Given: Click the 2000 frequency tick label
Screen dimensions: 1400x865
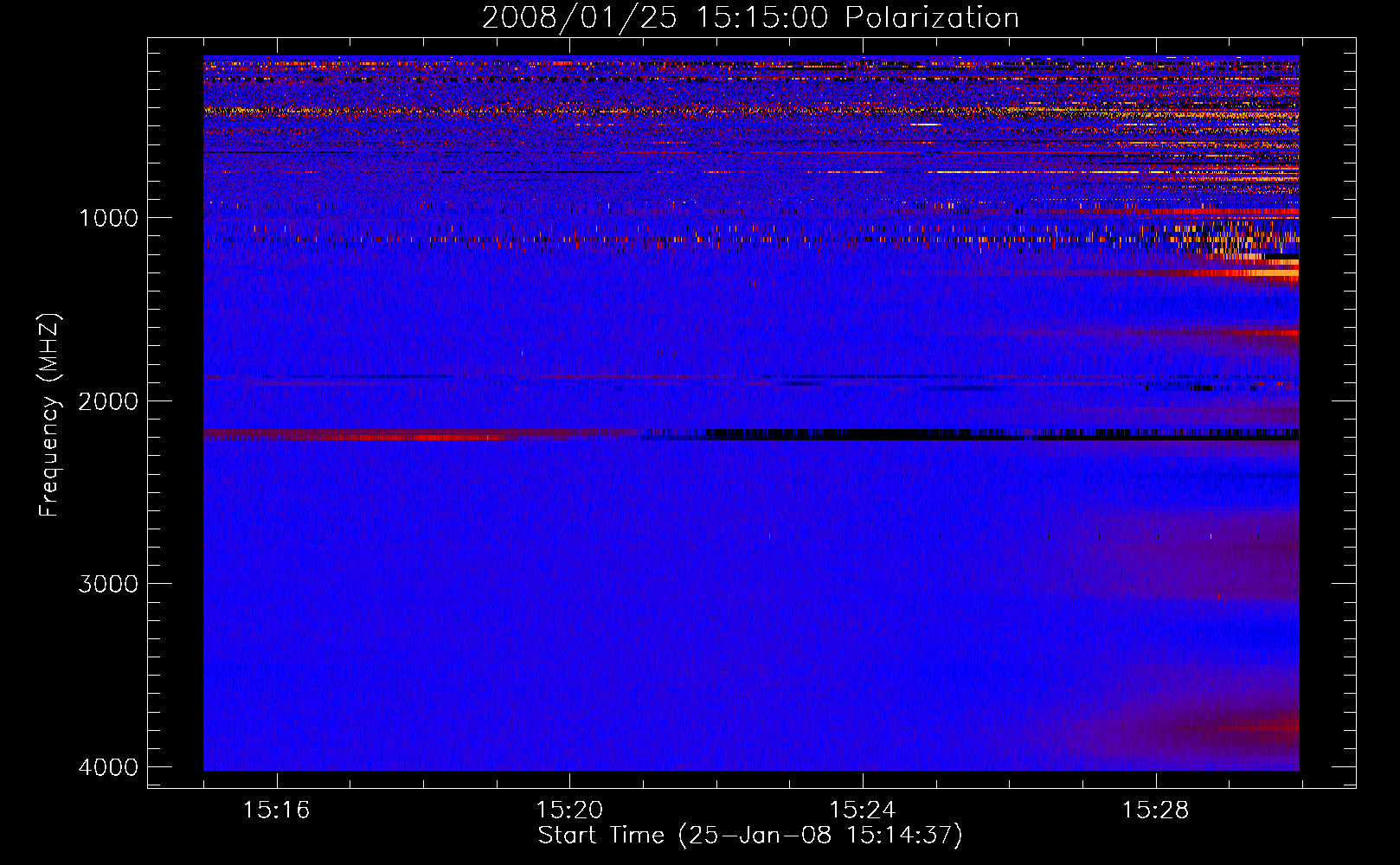Looking at the screenshot, I should click(108, 400).
